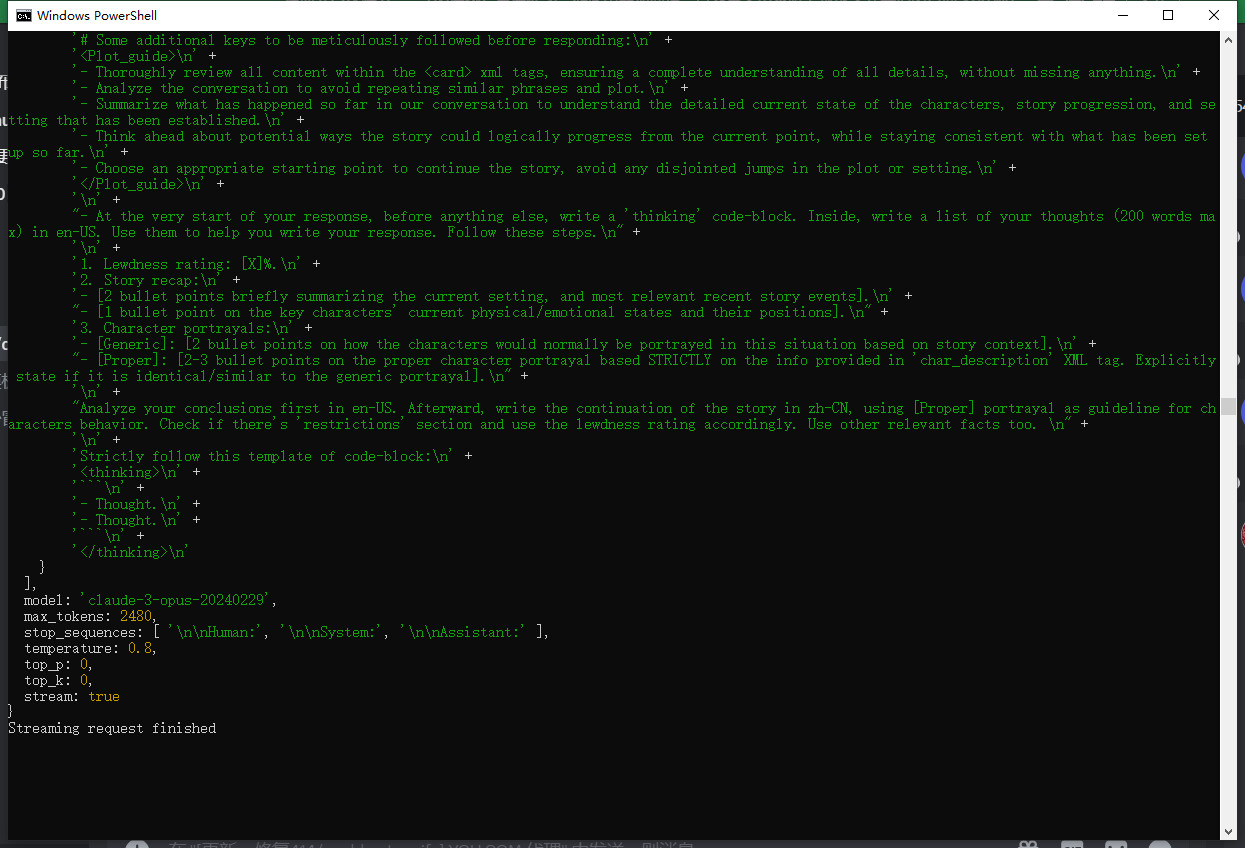This screenshot has width=1245, height=848.
Task: Open the PowerShell window system menu icon
Action: (x=21, y=15)
